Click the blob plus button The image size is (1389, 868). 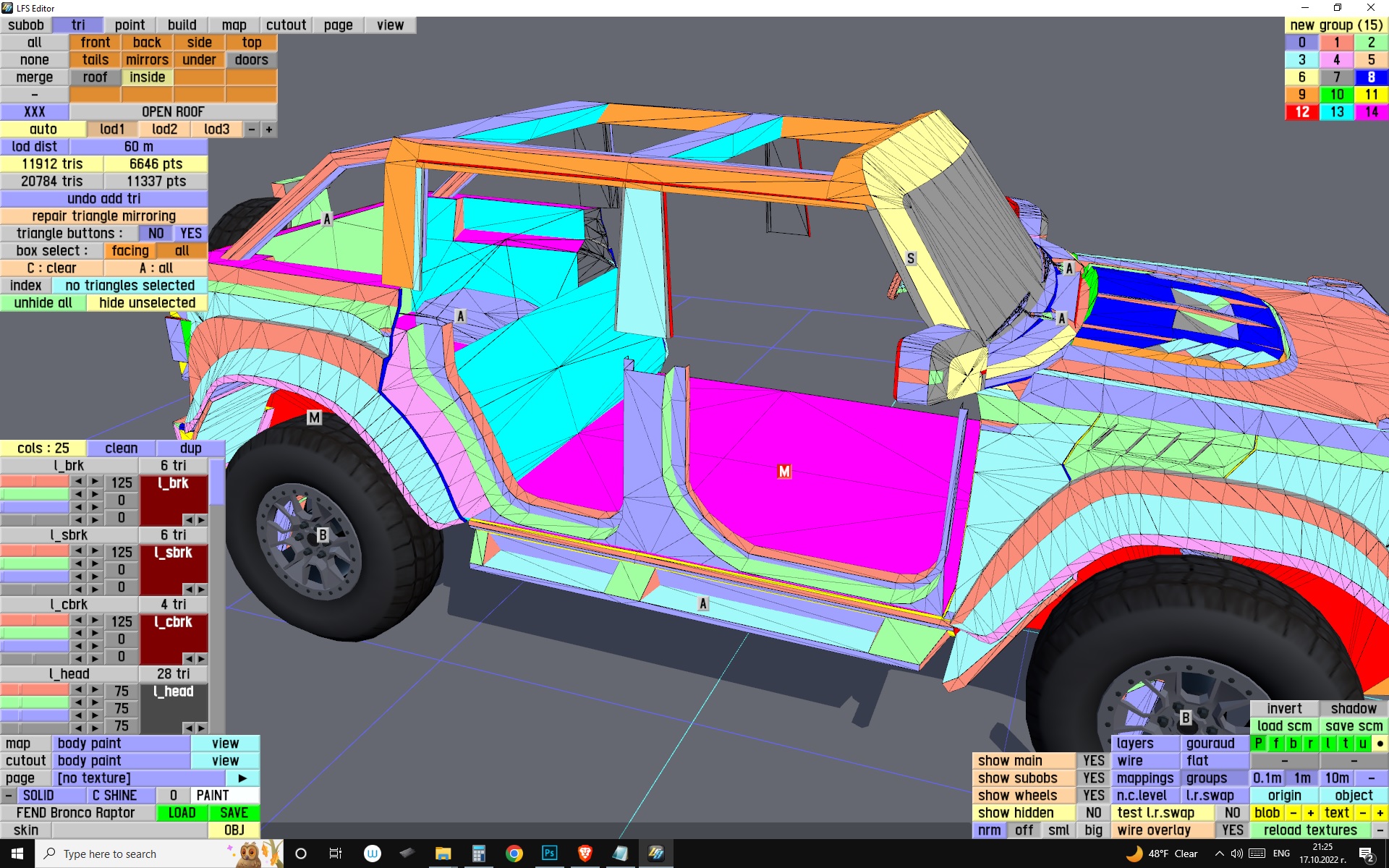click(1310, 813)
